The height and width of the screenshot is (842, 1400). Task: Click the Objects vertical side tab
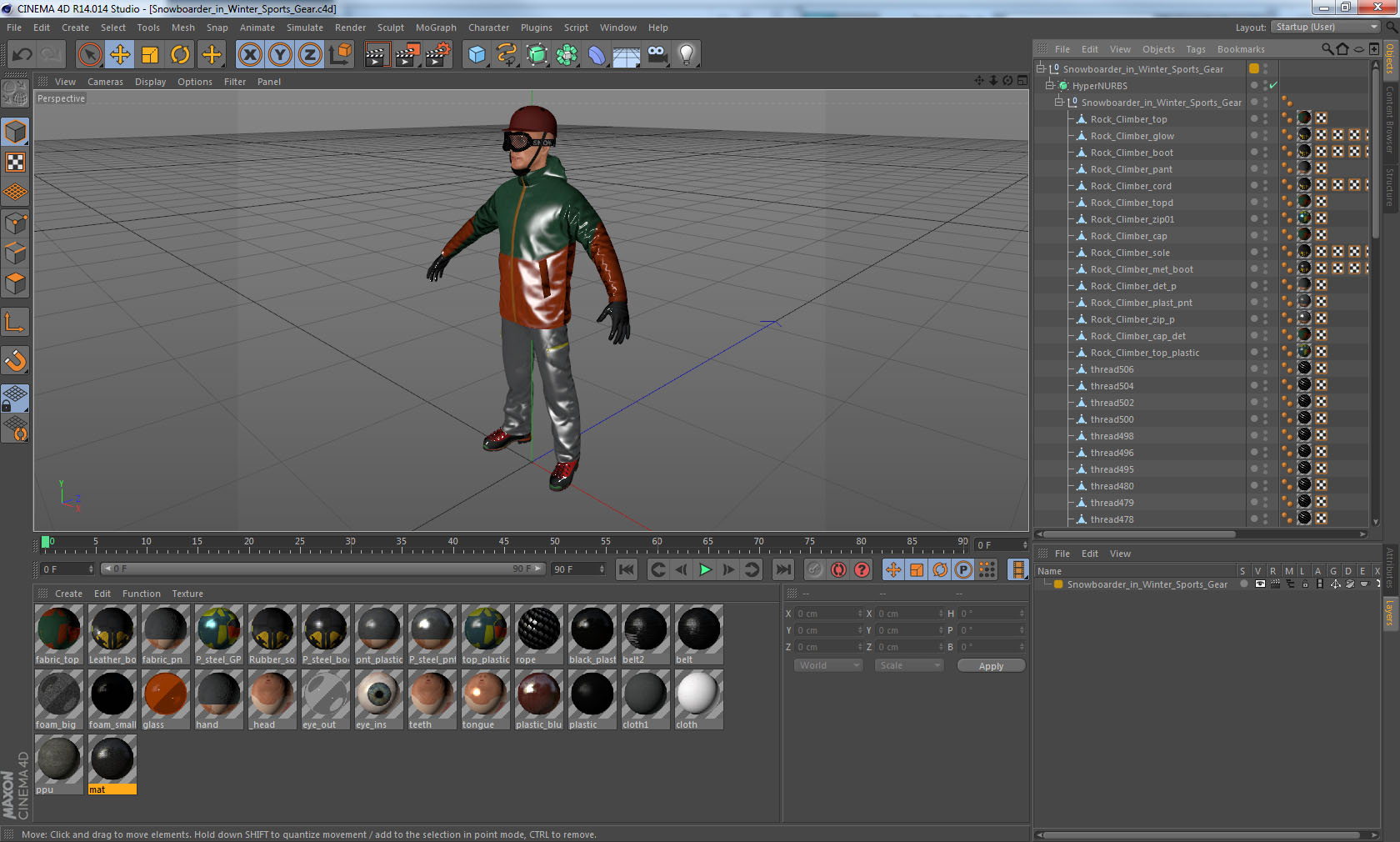(1390, 60)
